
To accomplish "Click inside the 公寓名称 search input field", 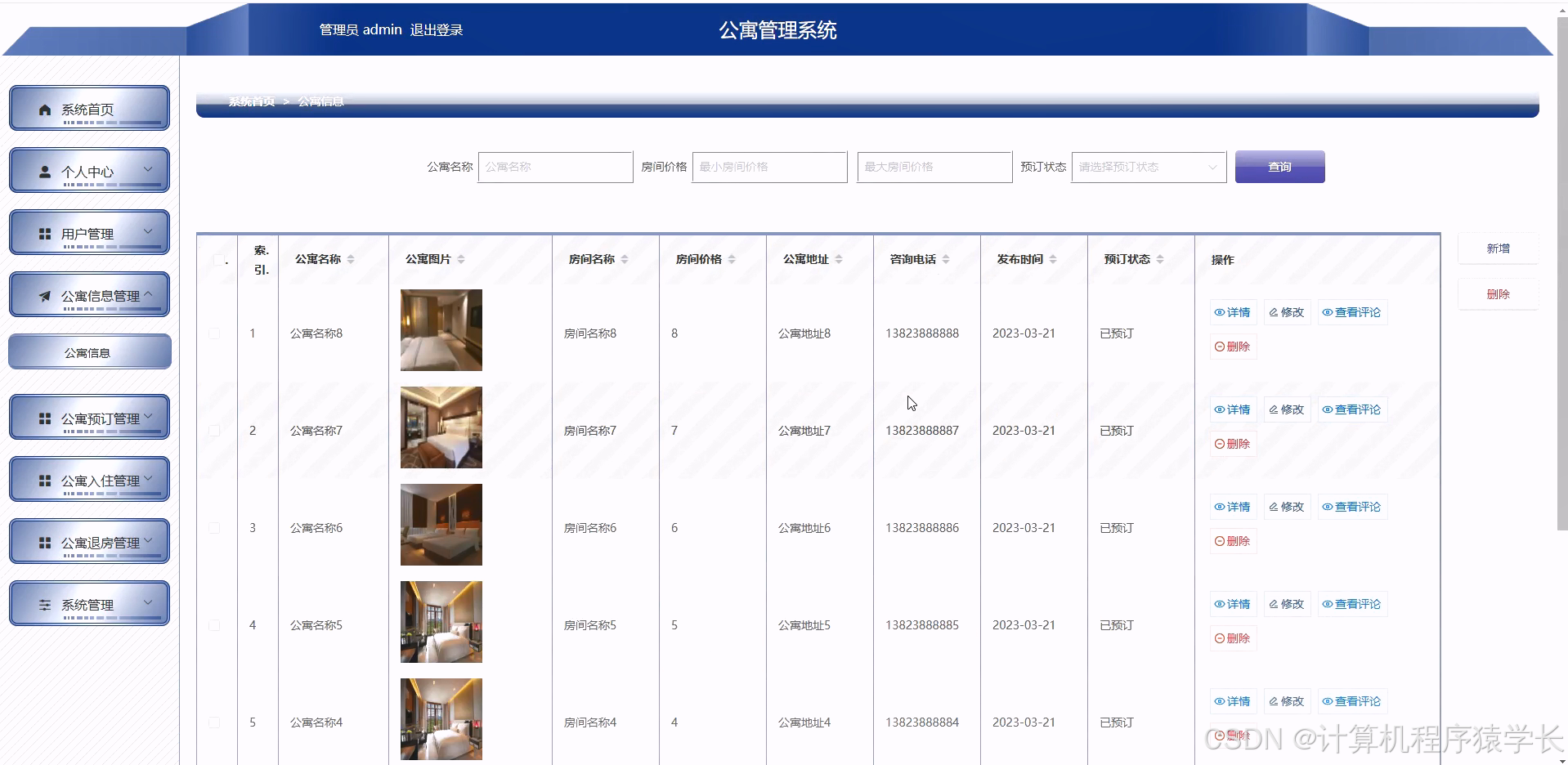I will pos(555,167).
